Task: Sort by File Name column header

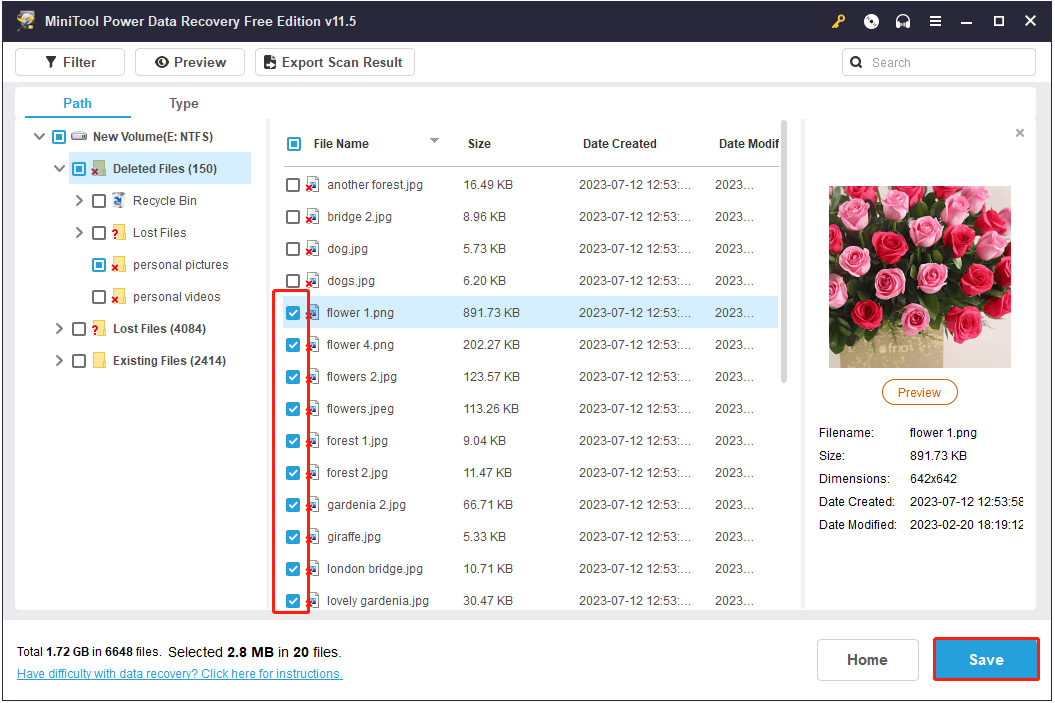Action: coord(341,144)
